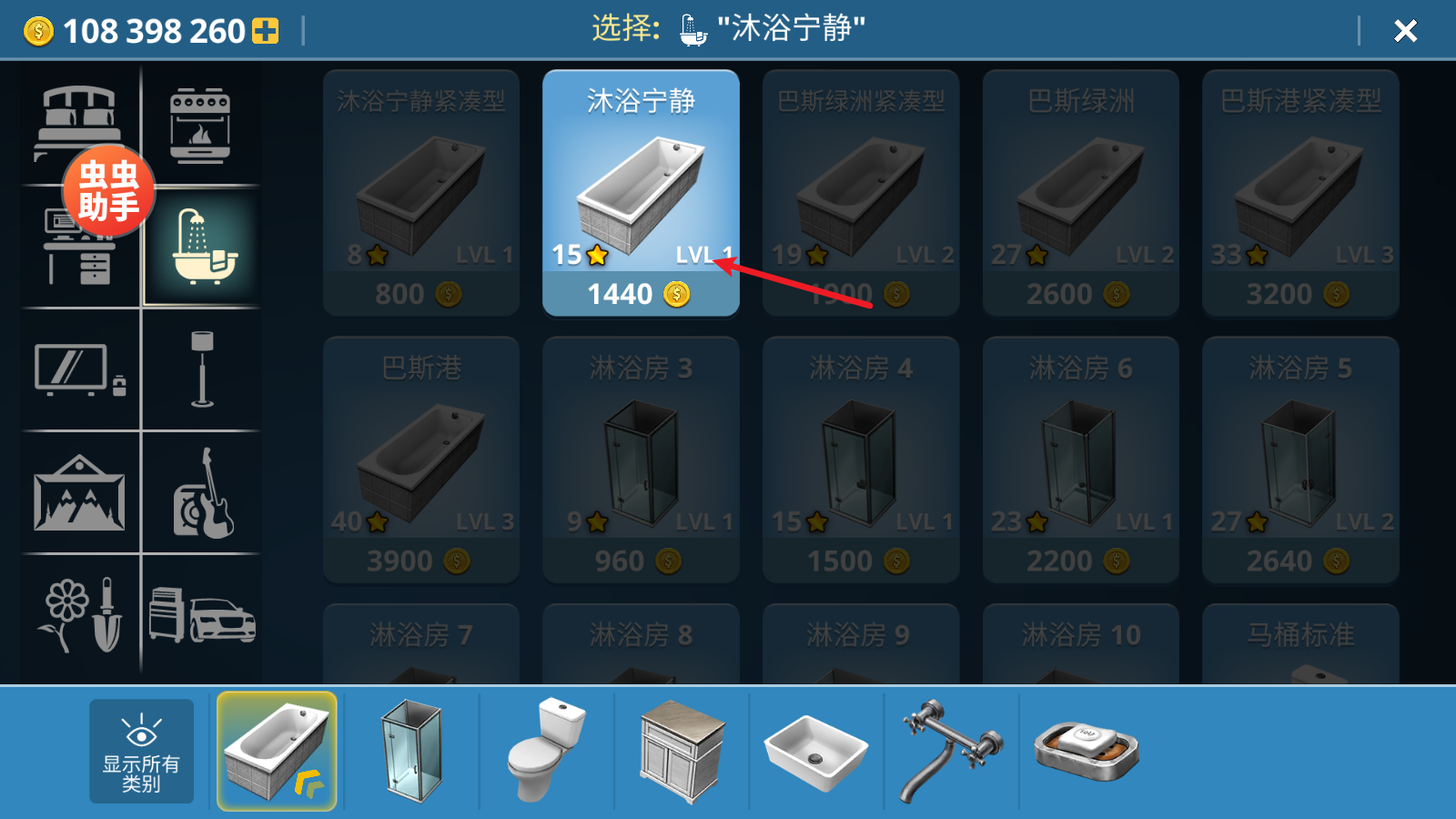The height and width of the screenshot is (819, 1456).
Task: Toggle 显示所有类别 eye button
Action: click(x=141, y=751)
